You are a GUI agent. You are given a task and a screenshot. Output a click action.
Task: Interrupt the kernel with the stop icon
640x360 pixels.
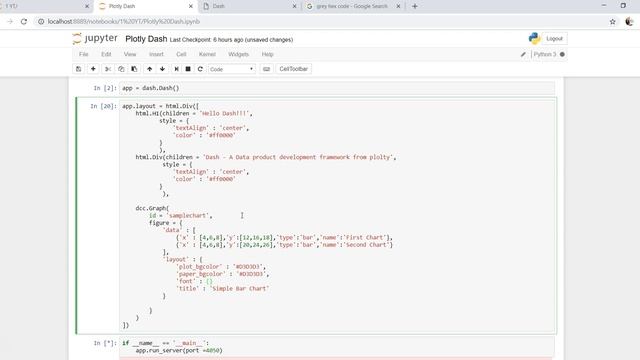188,69
